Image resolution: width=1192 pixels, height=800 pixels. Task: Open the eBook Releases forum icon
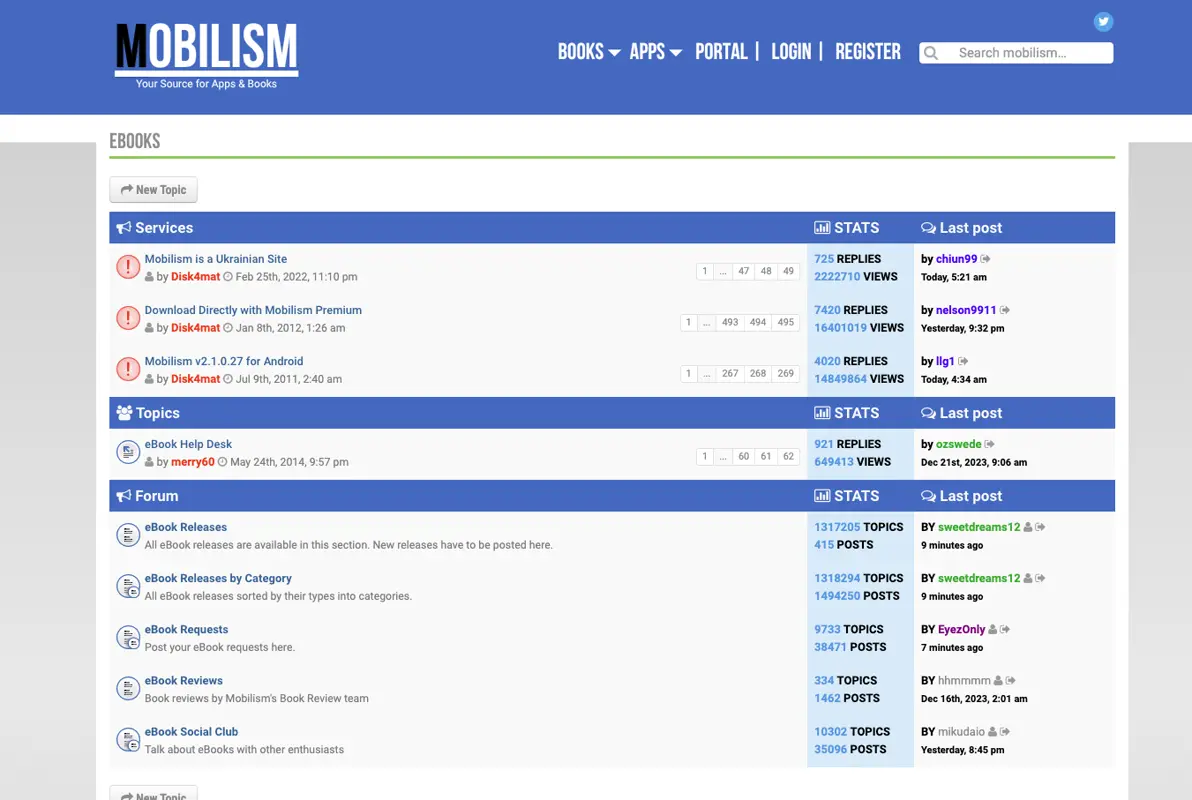[x=128, y=535]
